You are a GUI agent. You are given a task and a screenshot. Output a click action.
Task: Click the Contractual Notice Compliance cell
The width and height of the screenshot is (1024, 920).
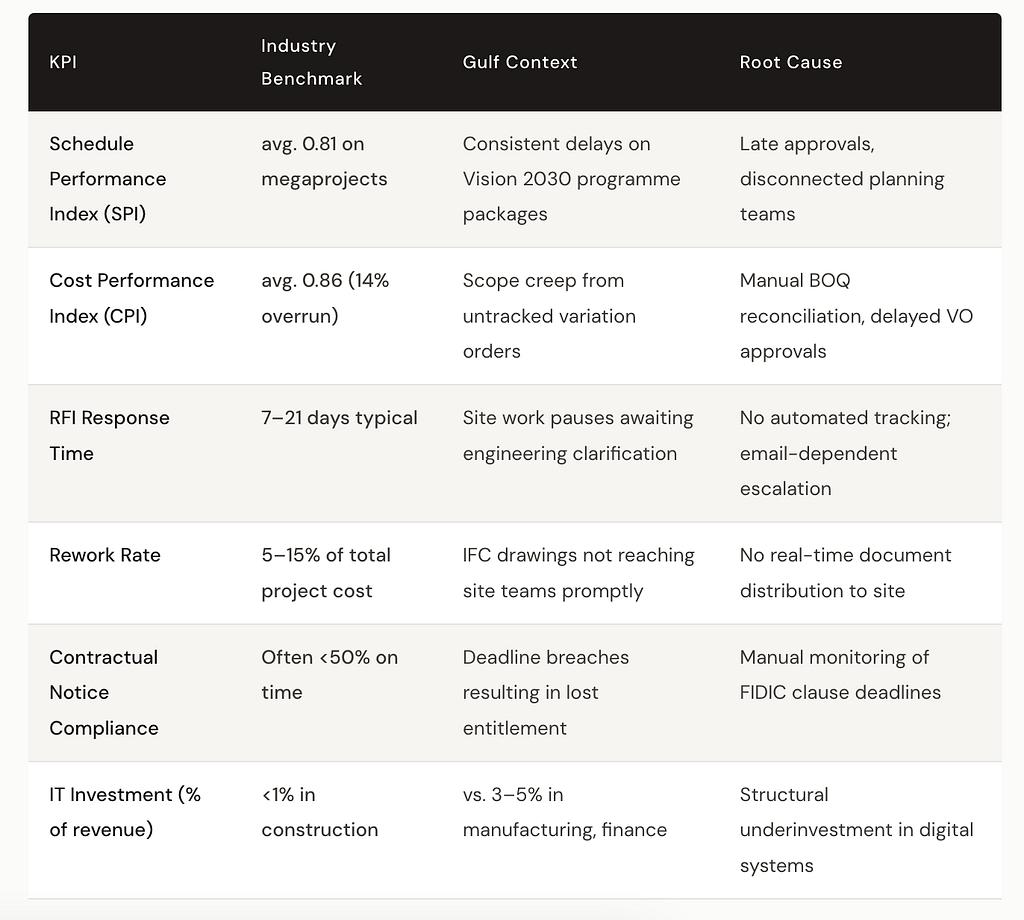point(104,692)
